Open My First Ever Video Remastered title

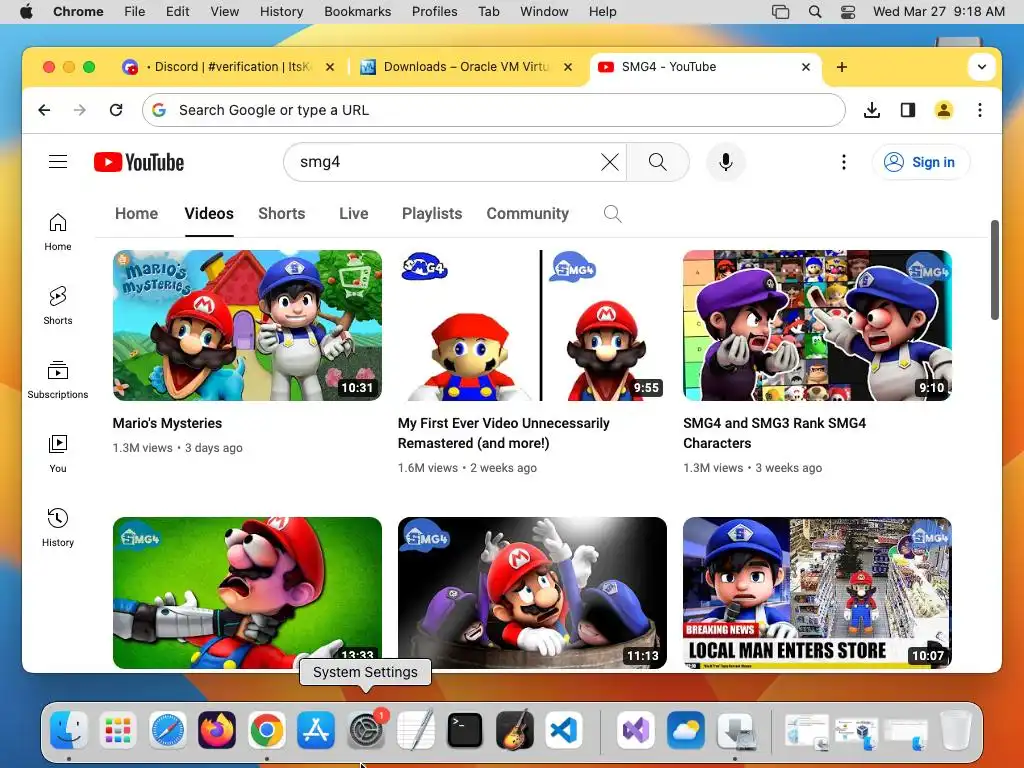click(504, 433)
